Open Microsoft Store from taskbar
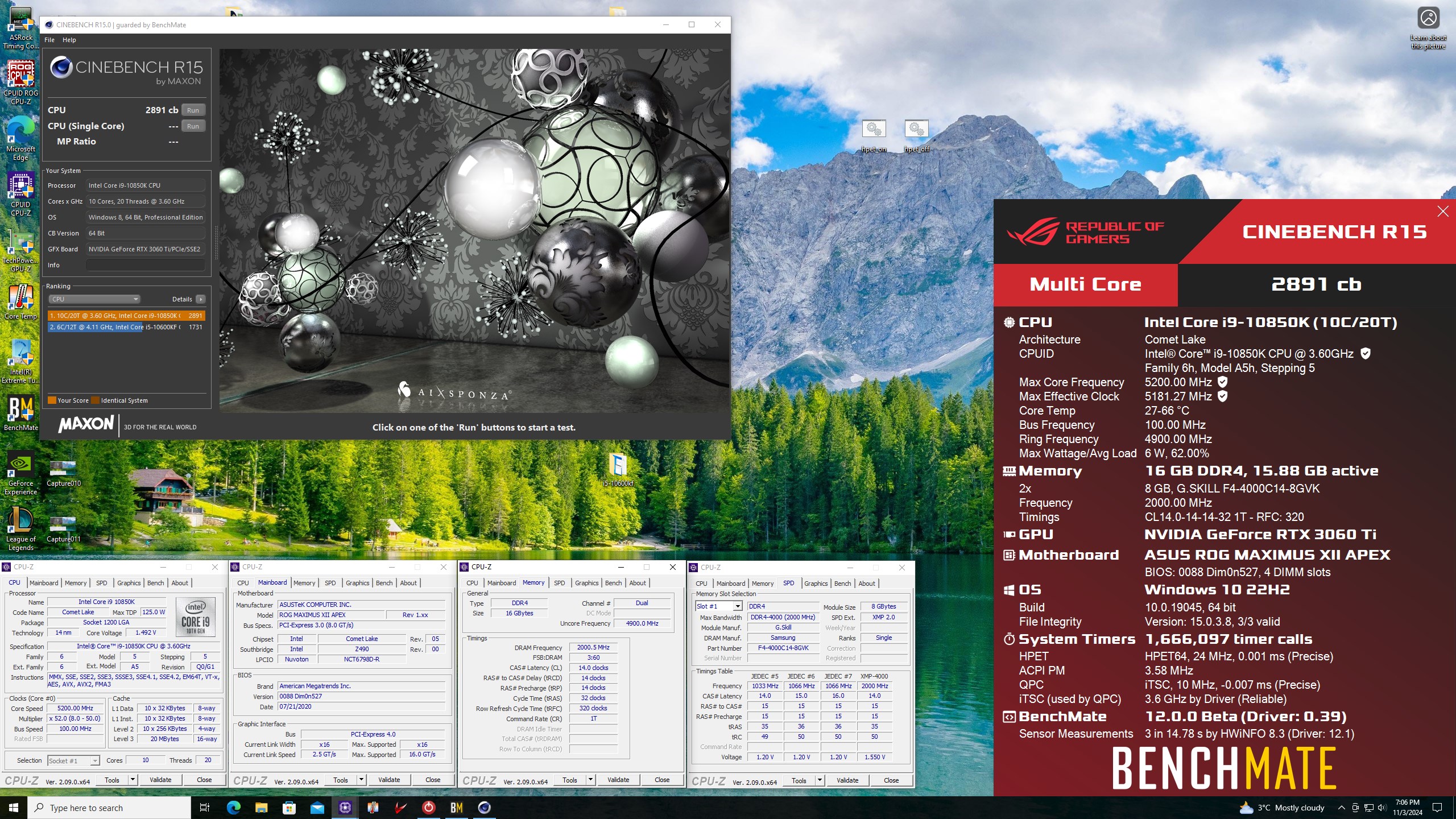Screen dimensions: 1456x819 coord(289,808)
